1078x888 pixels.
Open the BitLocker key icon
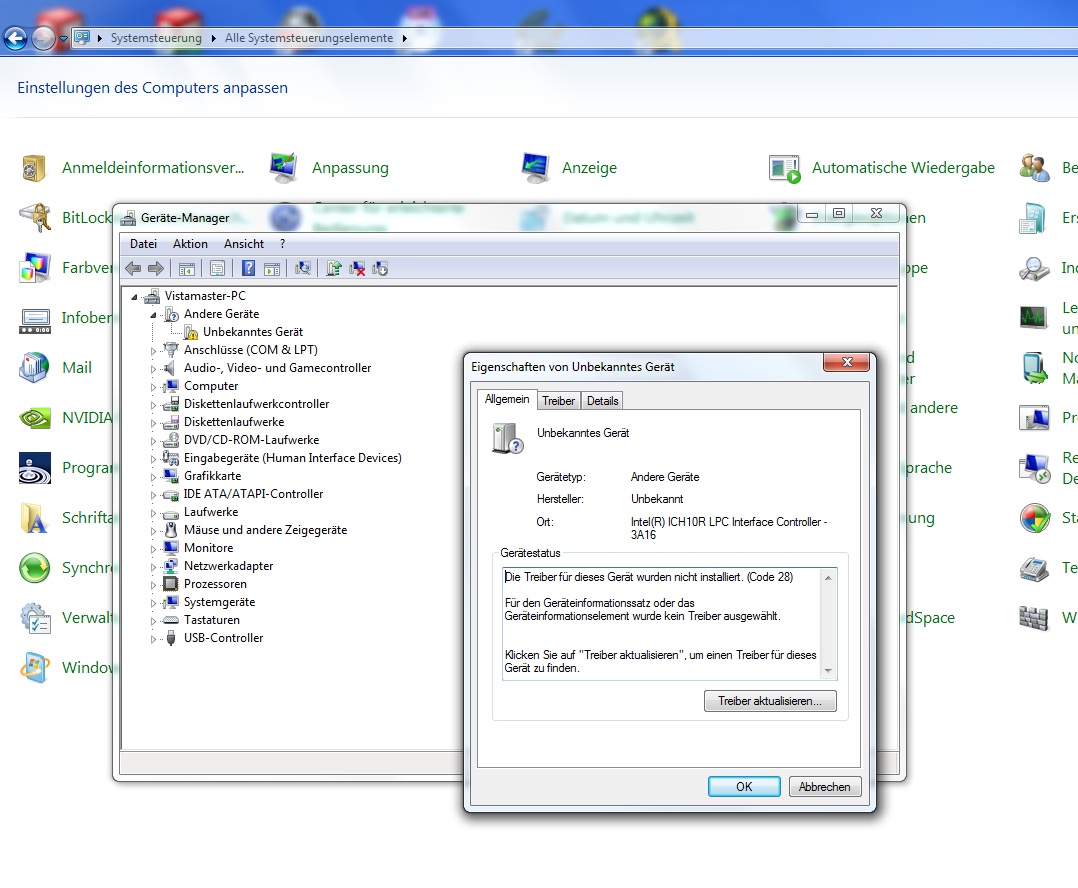point(34,218)
